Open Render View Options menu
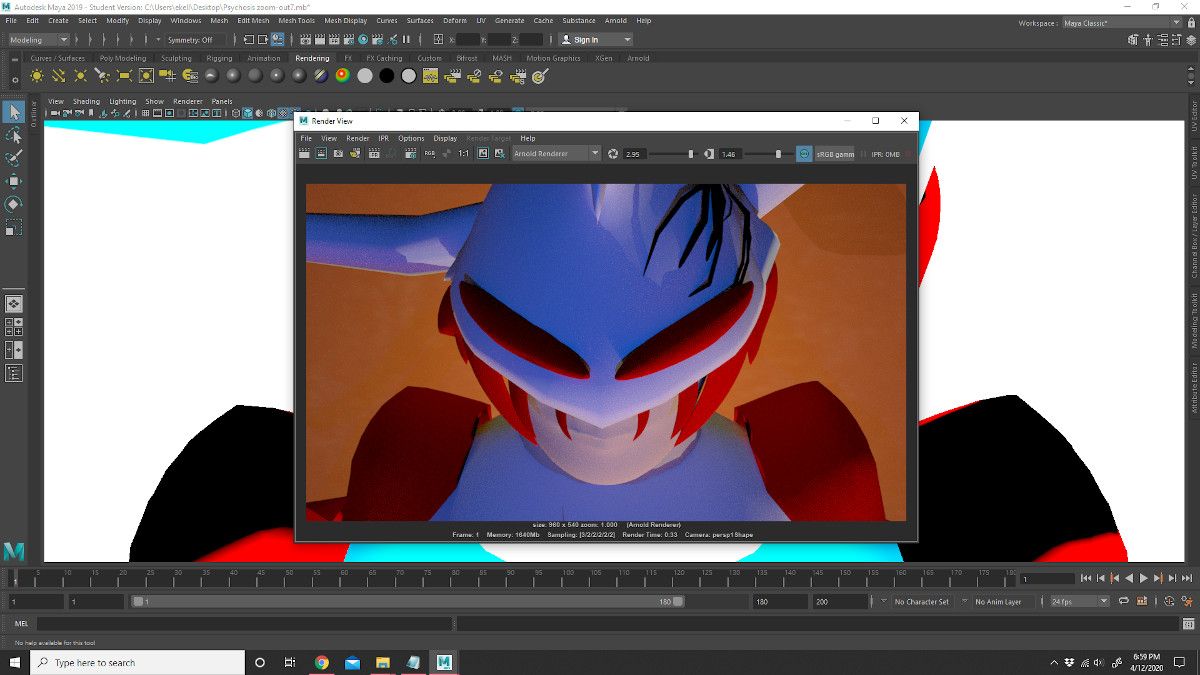This screenshot has height=675, width=1200. coord(411,138)
